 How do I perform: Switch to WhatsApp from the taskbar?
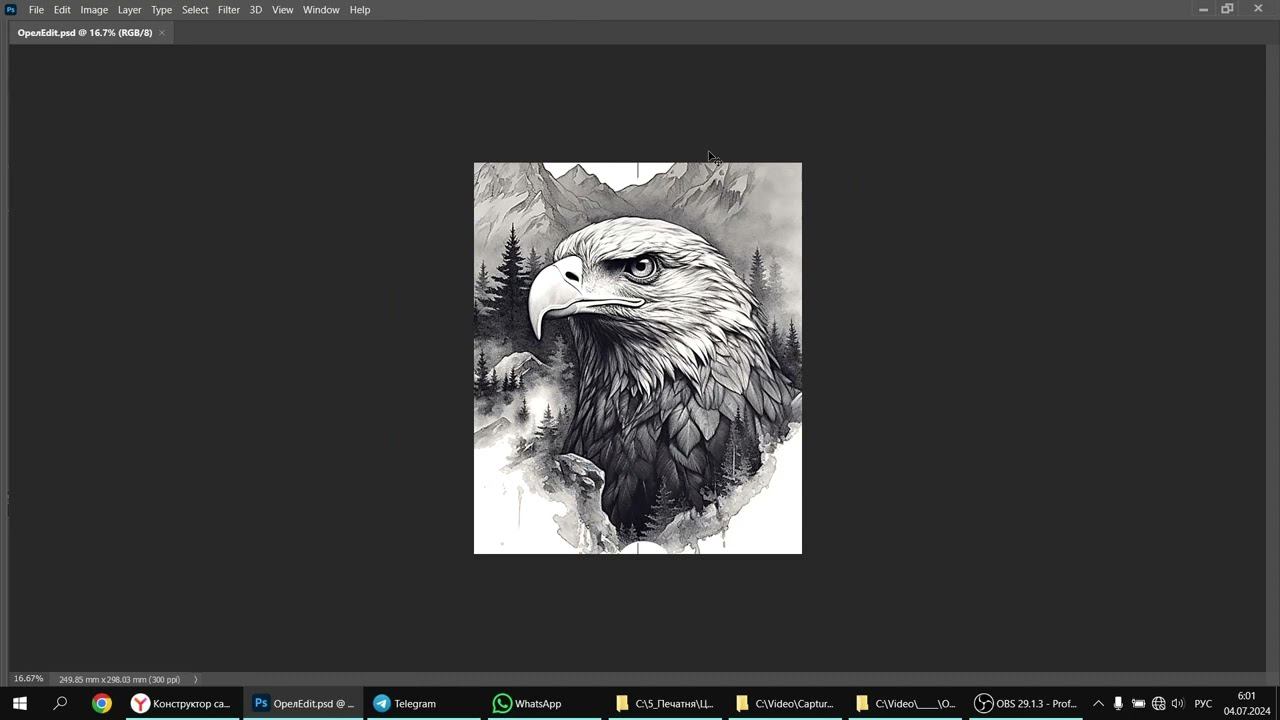tap(542, 704)
